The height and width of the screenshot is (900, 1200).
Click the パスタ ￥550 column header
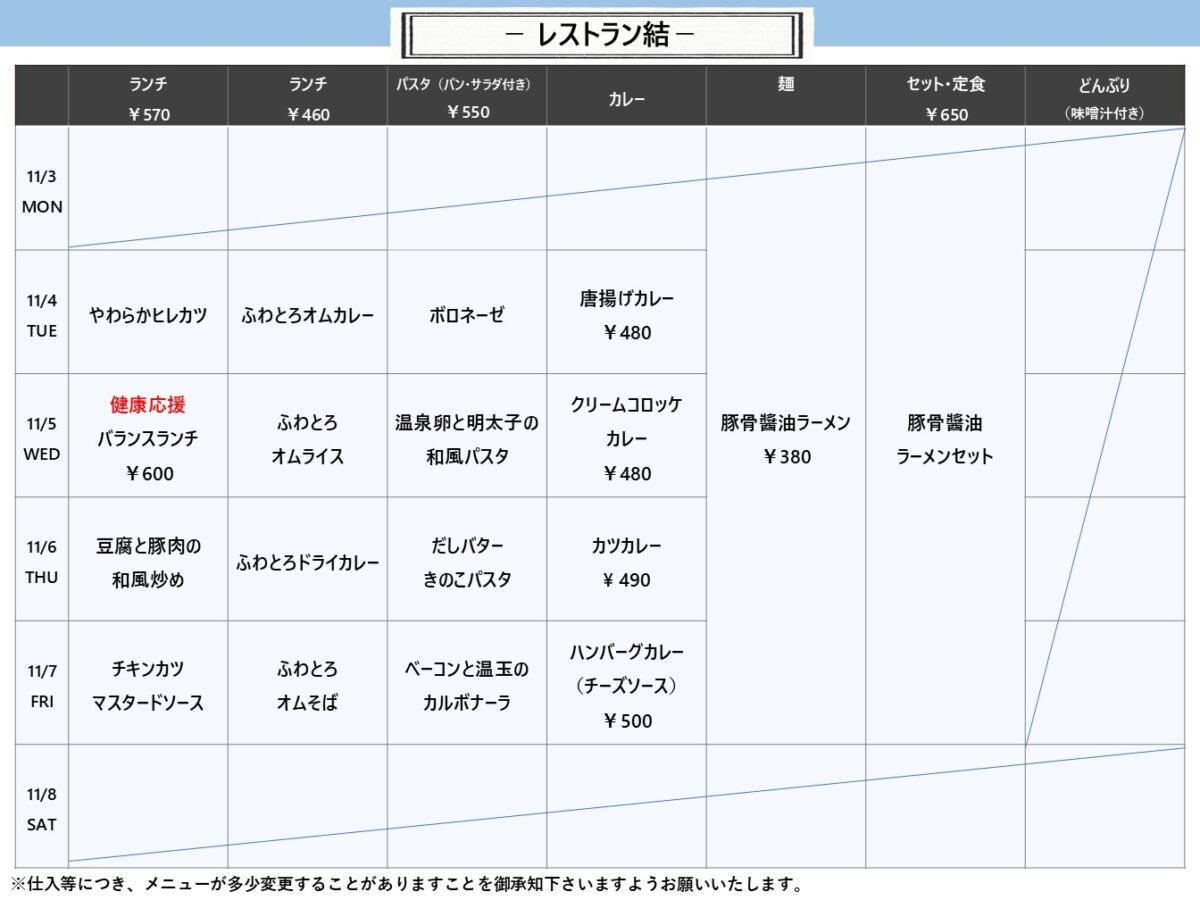[467, 97]
